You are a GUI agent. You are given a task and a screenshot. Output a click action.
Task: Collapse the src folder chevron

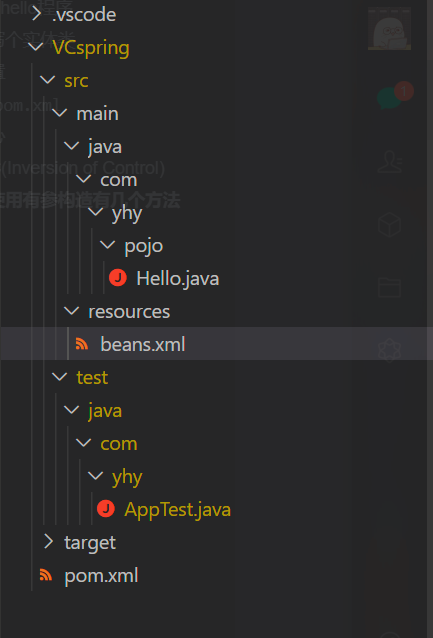point(48,80)
